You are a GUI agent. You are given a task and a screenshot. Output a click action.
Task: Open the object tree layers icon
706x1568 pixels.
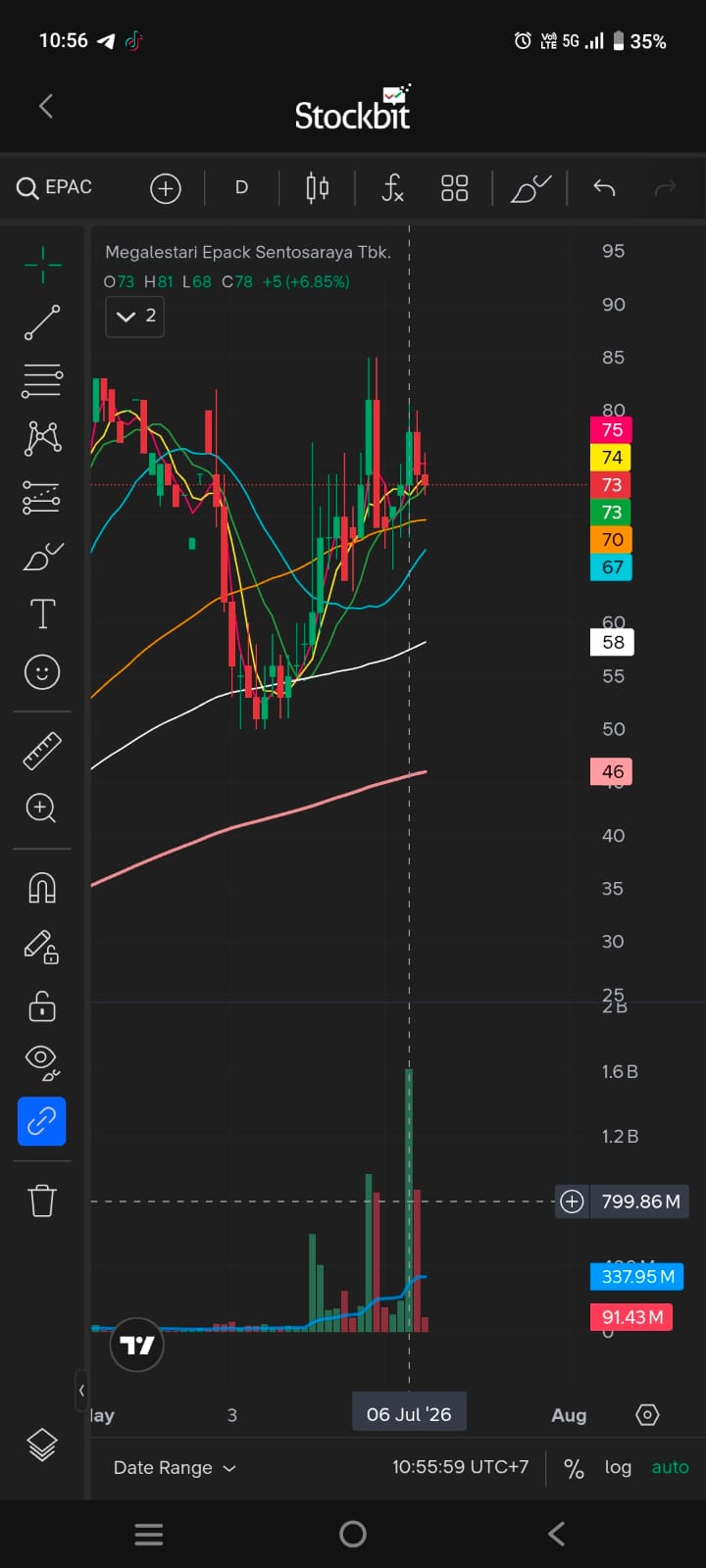(x=42, y=1445)
